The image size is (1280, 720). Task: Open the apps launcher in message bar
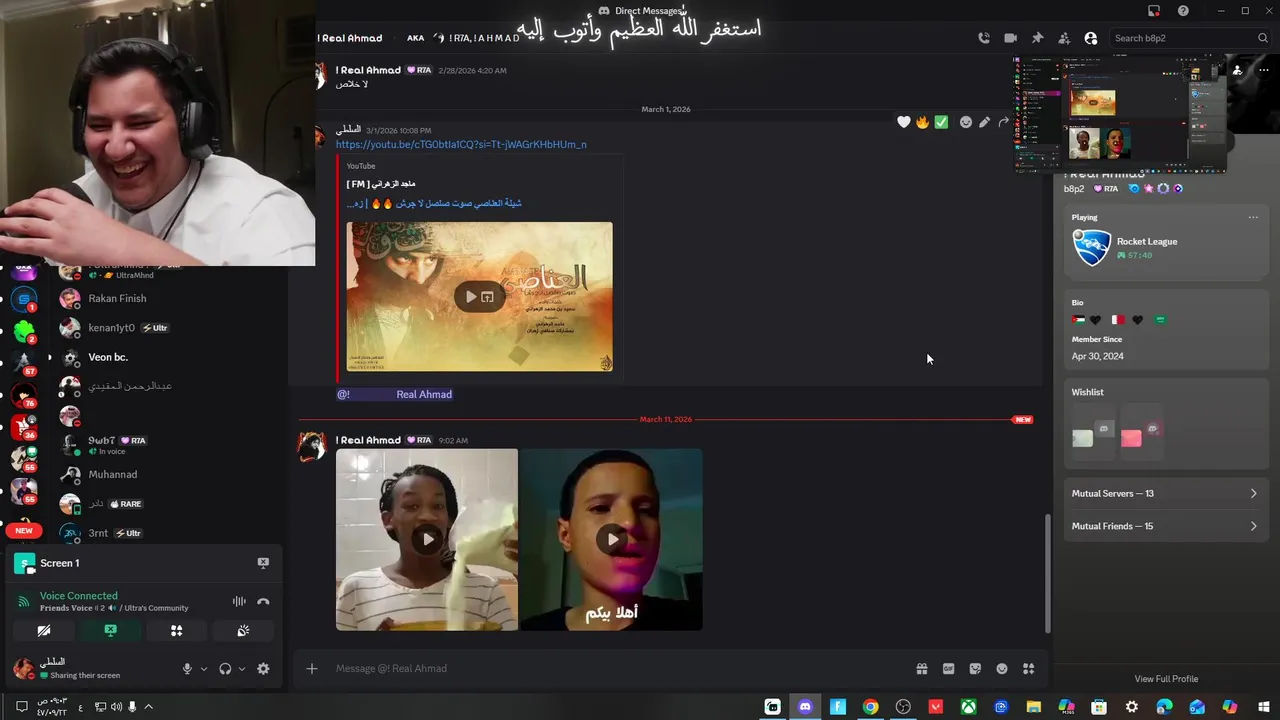1028,669
